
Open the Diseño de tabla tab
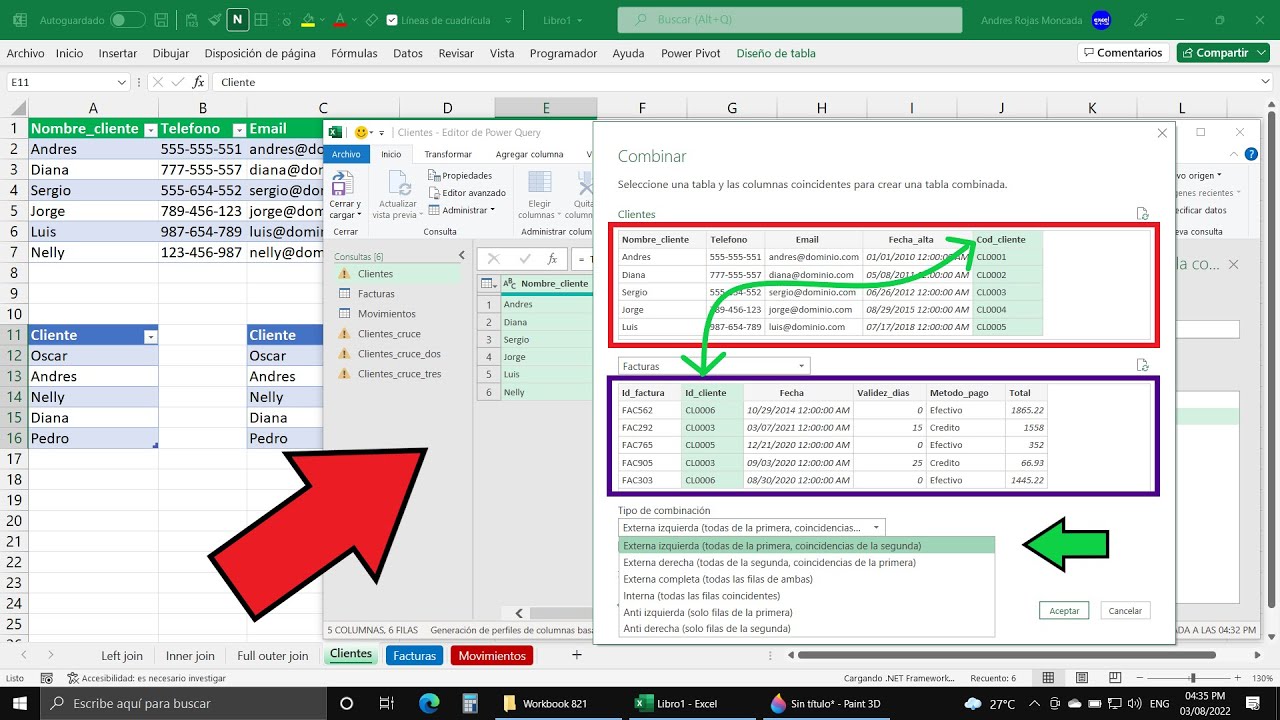776,53
